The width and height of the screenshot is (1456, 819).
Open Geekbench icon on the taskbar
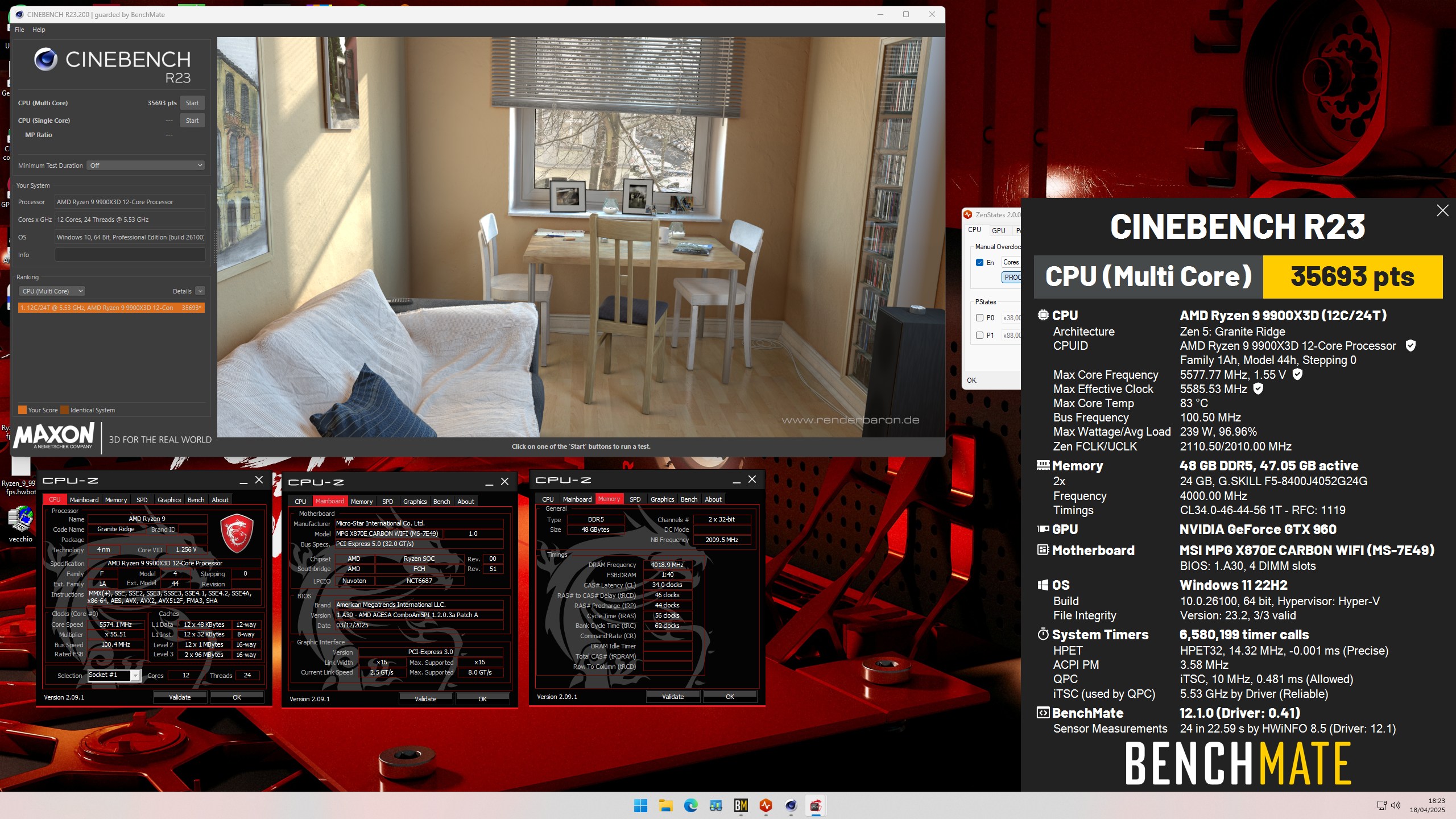coord(715,805)
